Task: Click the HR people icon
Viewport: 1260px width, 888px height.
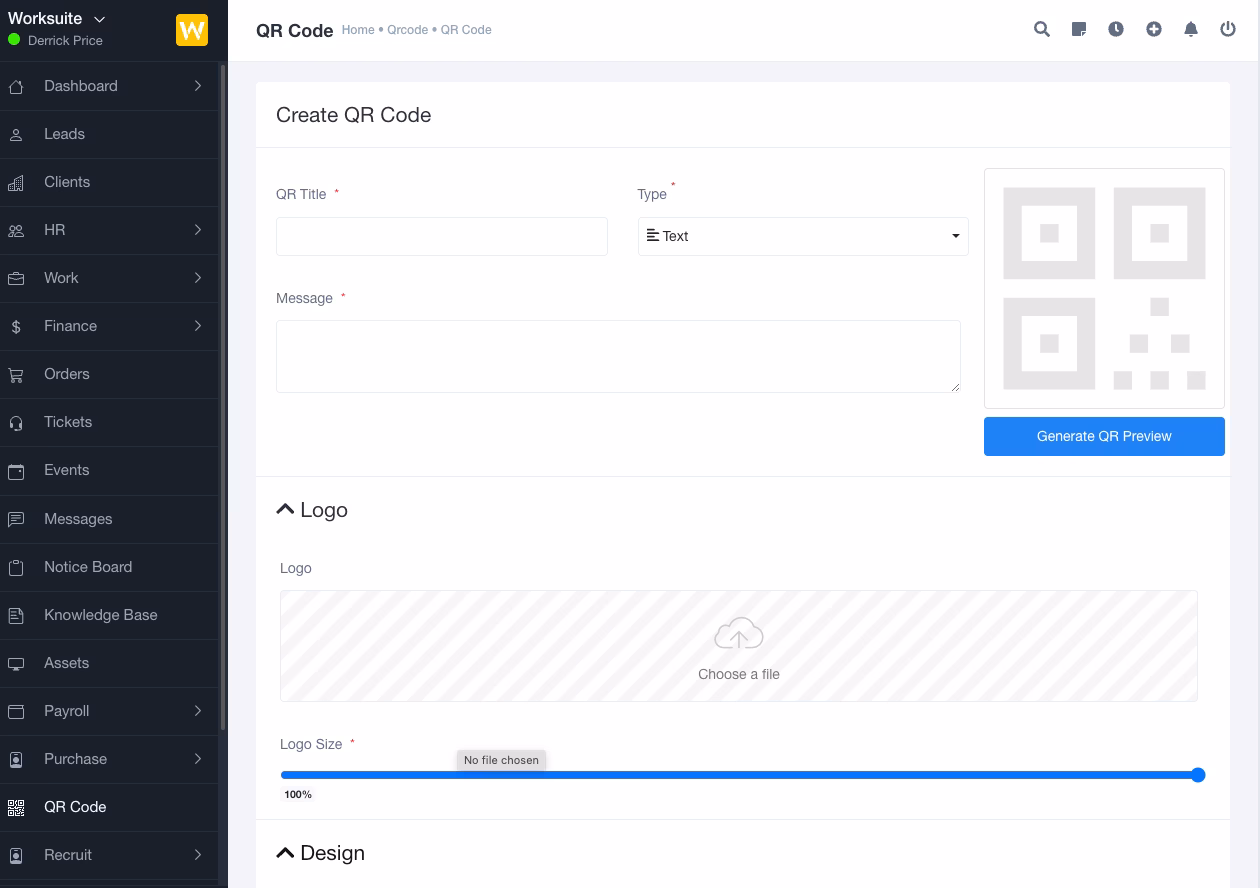Action: 16,231
